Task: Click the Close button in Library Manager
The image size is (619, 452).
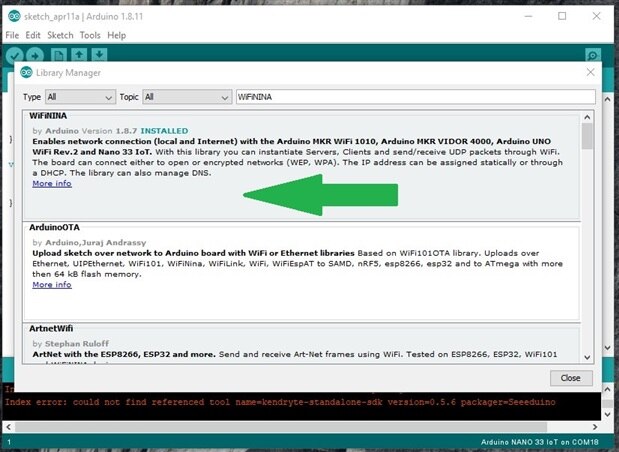Action: click(x=571, y=378)
